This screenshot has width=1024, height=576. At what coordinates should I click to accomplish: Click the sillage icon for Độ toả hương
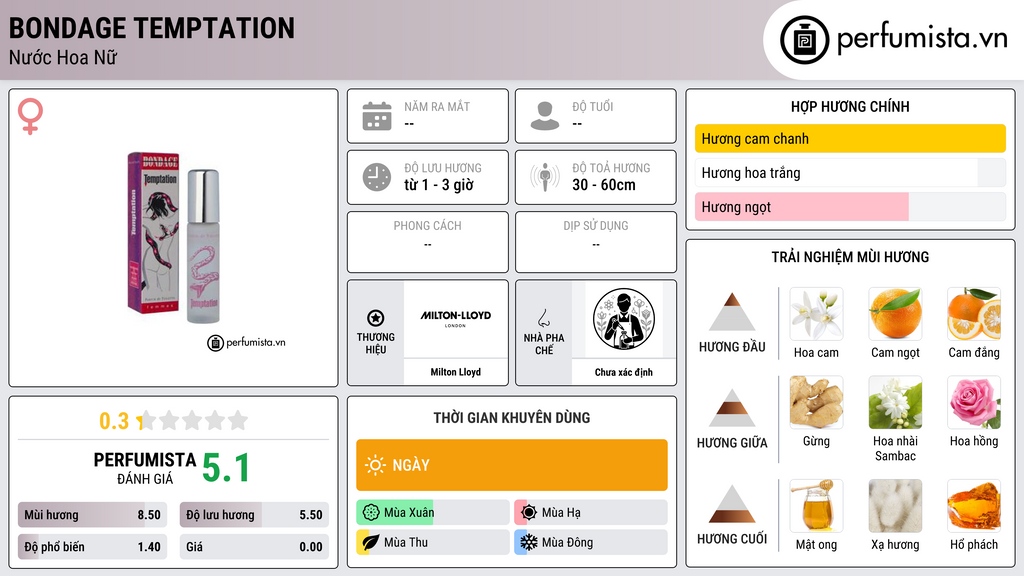click(x=545, y=177)
